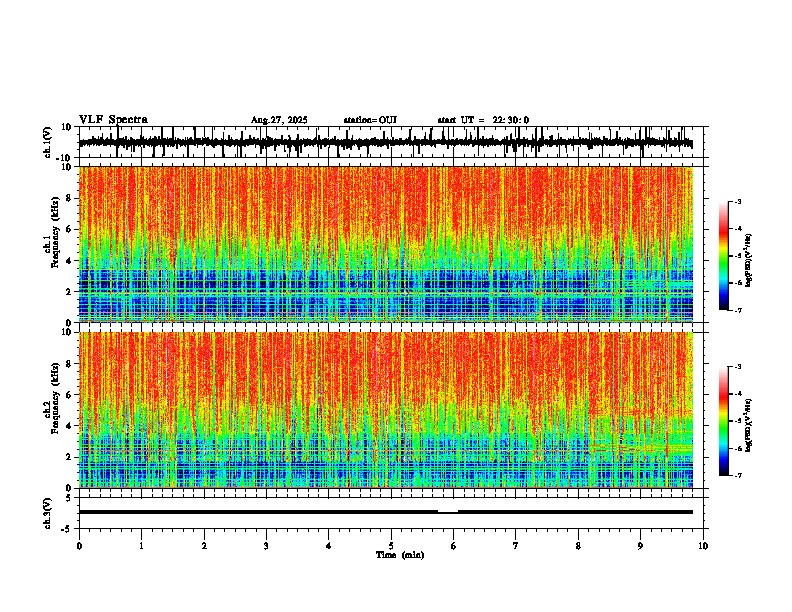
Task: Click the ch.1 colorbar "-3" tick label
Action: [738, 202]
